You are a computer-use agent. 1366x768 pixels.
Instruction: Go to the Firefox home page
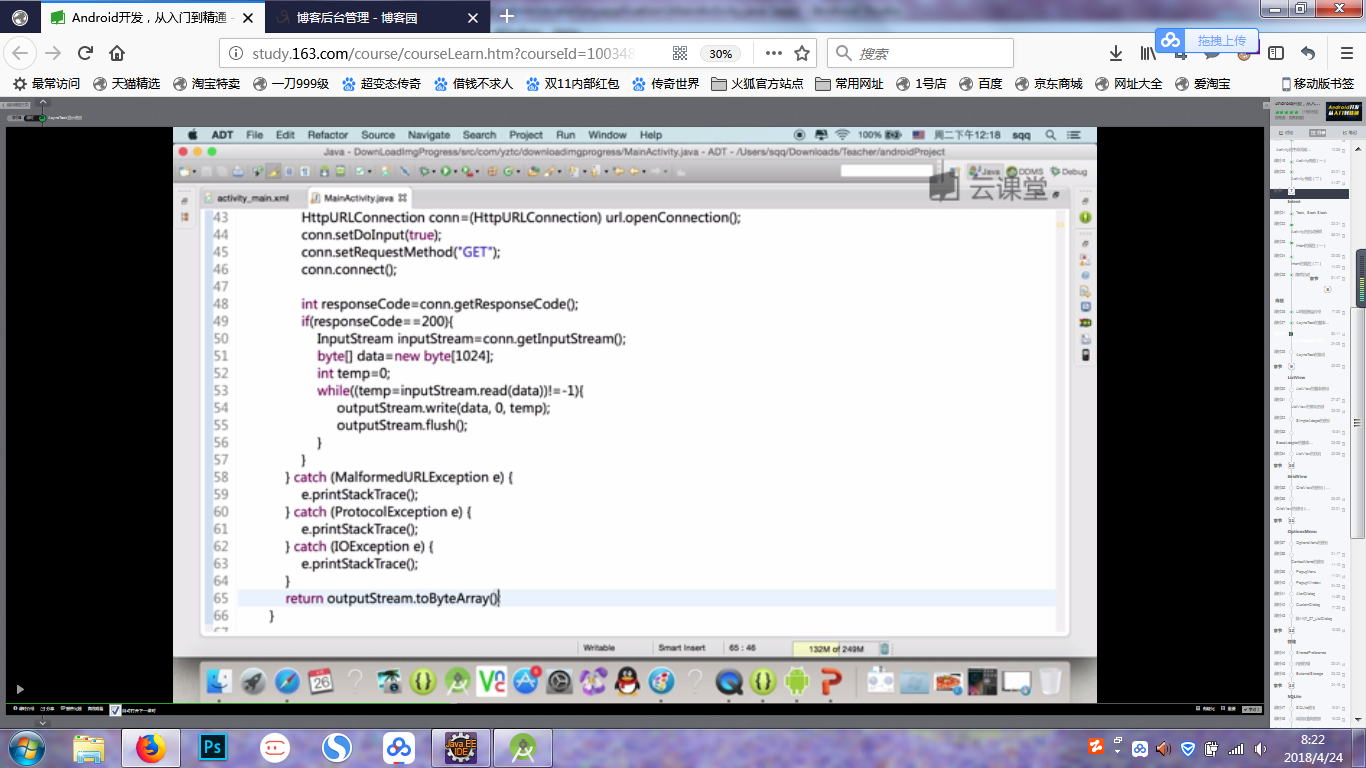coord(117,54)
